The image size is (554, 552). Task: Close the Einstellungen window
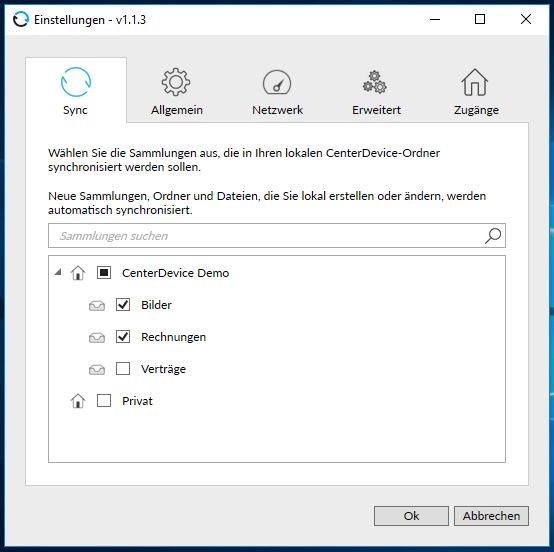pos(526,19)
